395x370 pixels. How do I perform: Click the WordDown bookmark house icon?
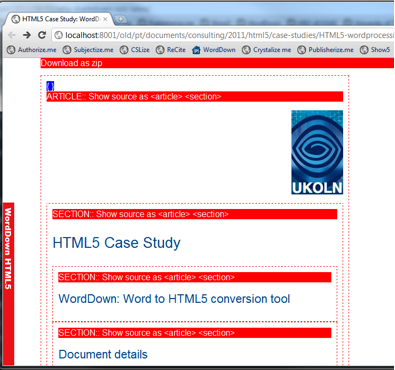pos(196,50)
